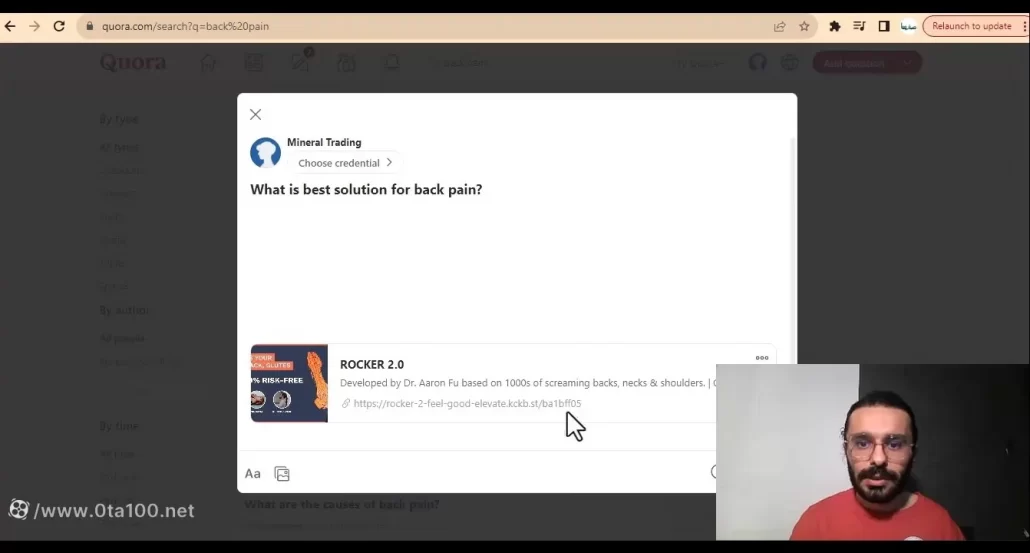The image size is (1030, 553).
Task: Open the browser Extensions puzzle icon
Action: pyautogui.click(x=835, y=26)
